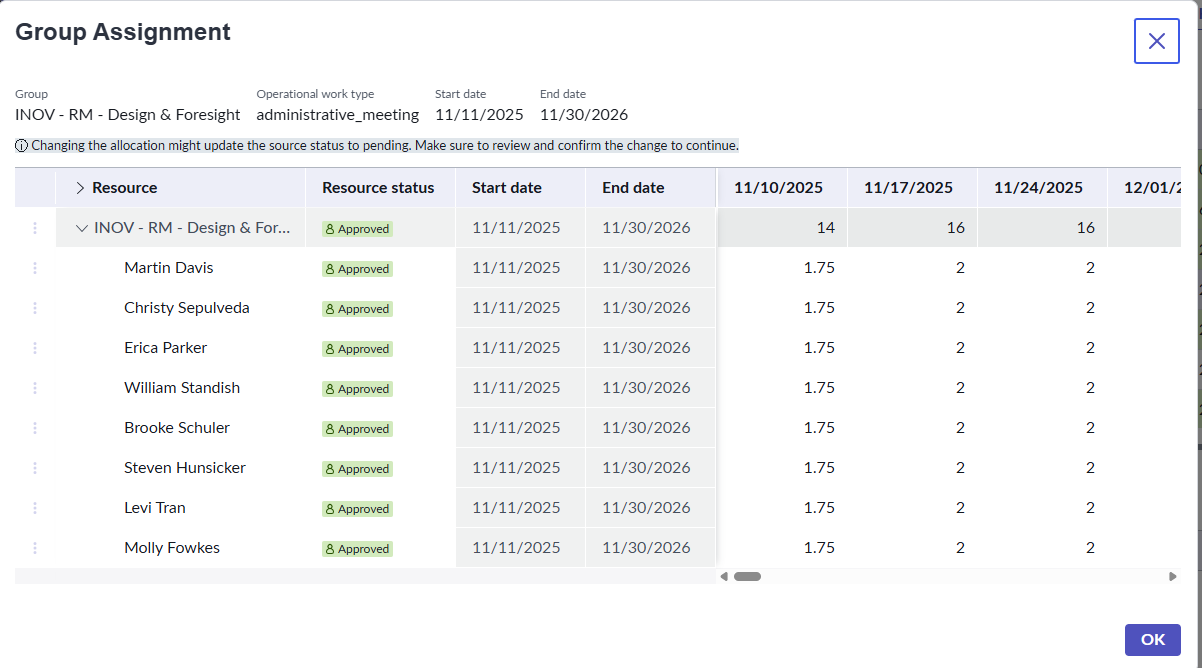This screenshot has width=1202, height=668.
Task: Select the Levi Tran resource name
Action: tap(155, 508)
